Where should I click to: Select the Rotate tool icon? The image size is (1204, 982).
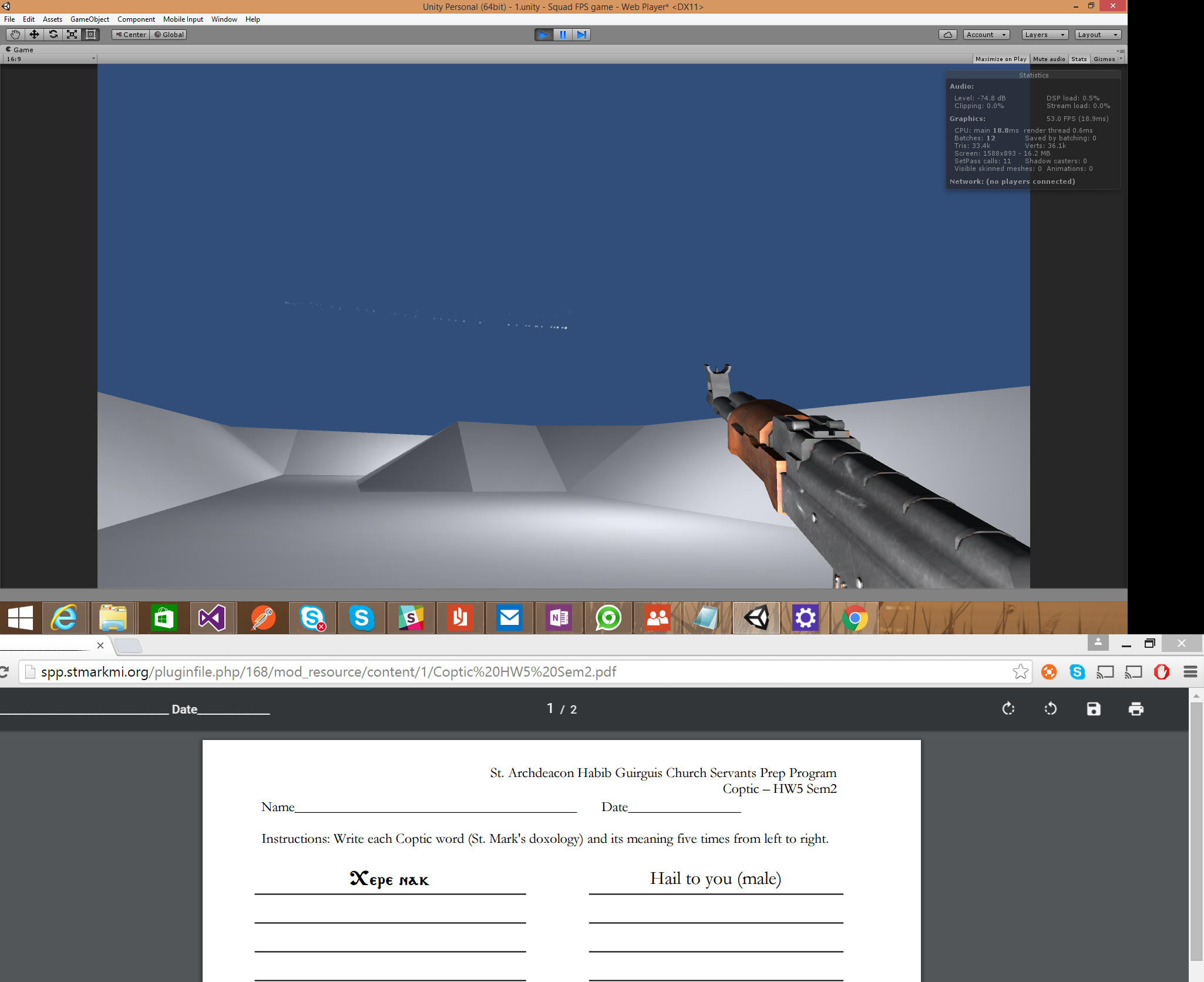pos(53,35)
